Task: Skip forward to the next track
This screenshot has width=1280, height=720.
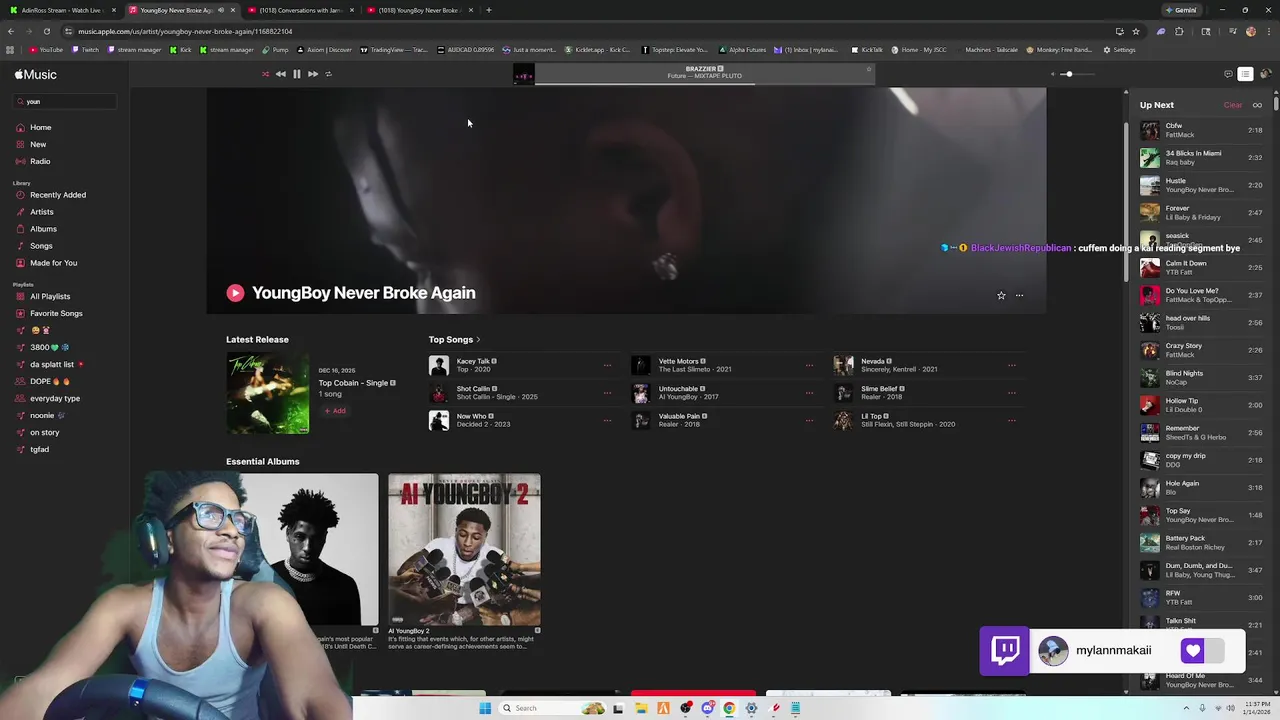Action: [x=313, y=74]
